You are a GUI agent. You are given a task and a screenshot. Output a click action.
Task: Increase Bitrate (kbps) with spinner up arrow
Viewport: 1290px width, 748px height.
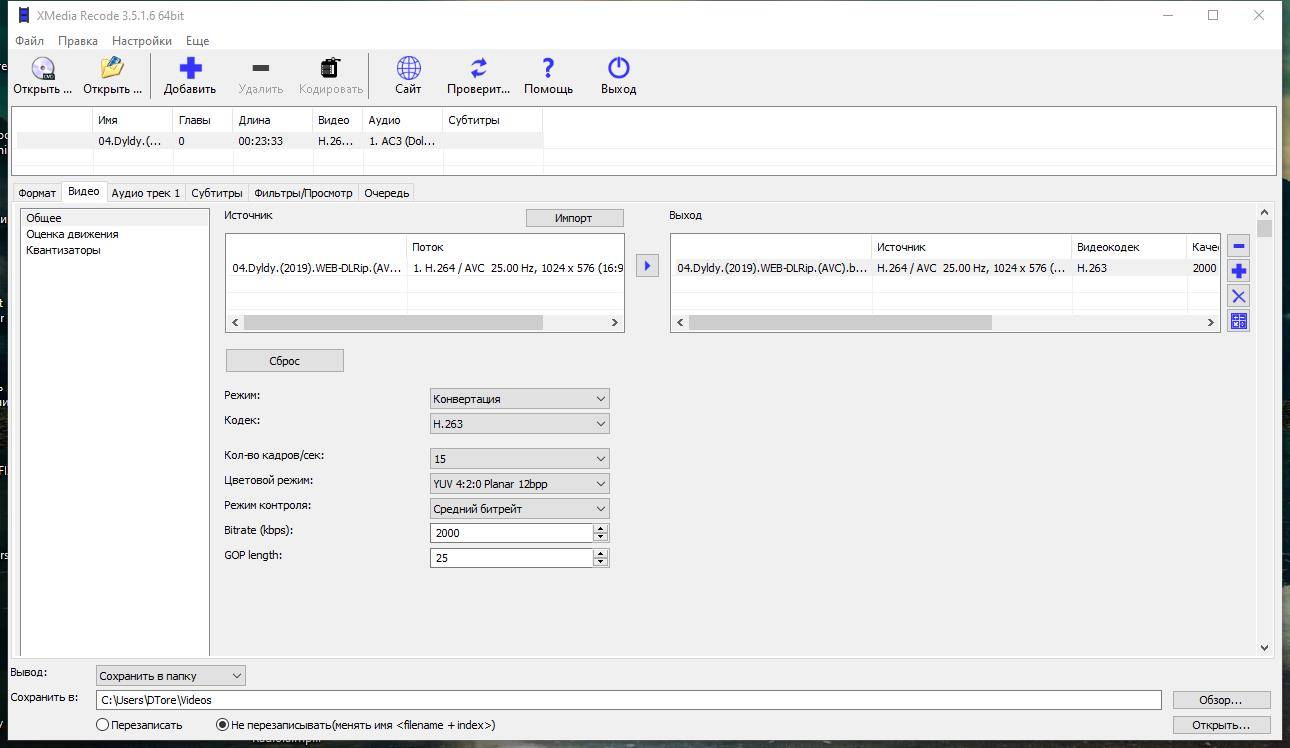coord(600,528)
